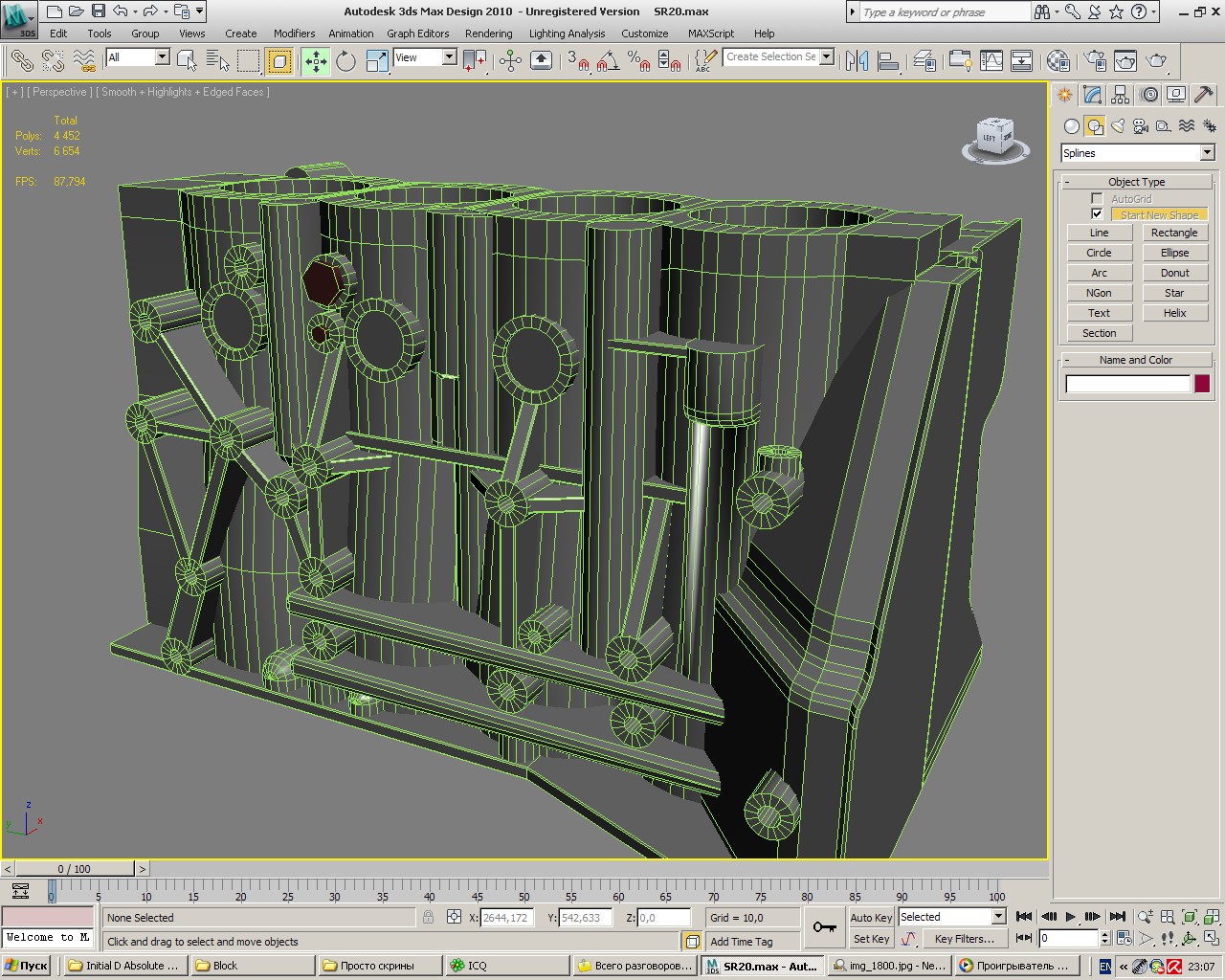The width and height of the screenshot is (1225, 980).
Task: Enable the AutoGrid checkbox
Action: (x=1097, y=199)
